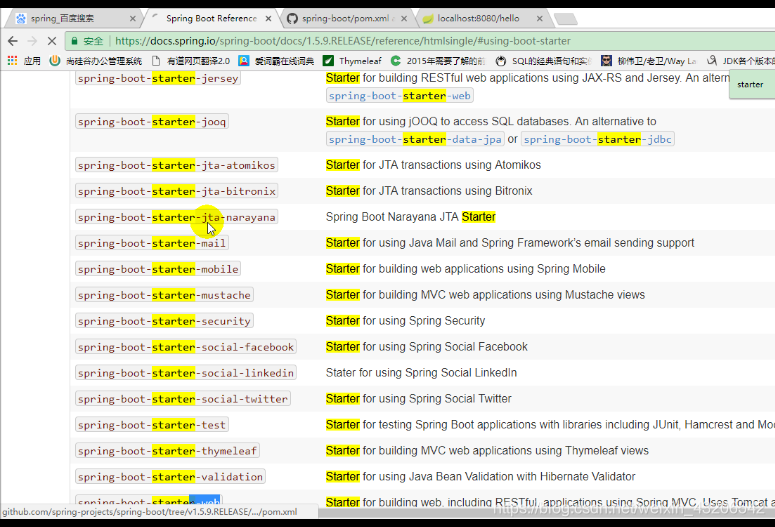Select spring-boot-starter-validation text

tap(170, 477)
